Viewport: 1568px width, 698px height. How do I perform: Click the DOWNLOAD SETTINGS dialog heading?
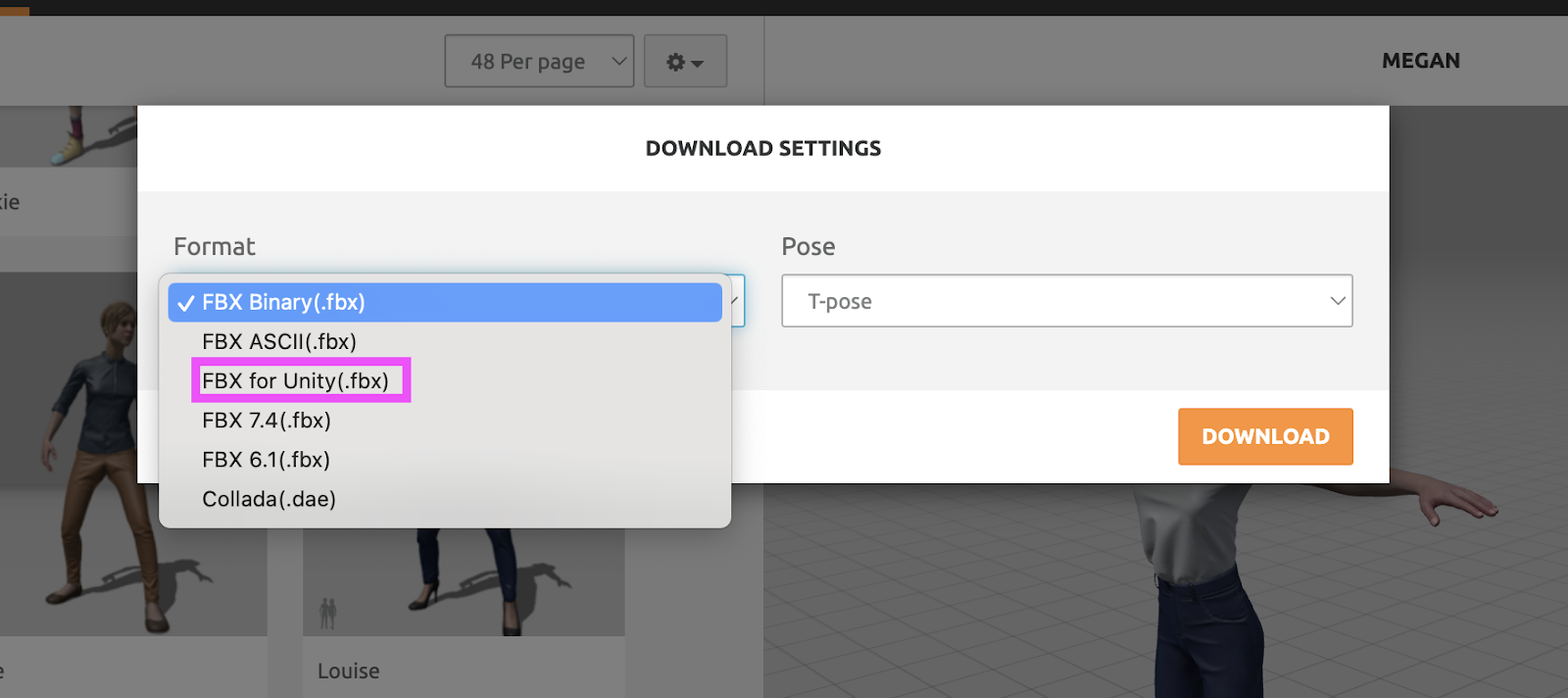[x=762, y=149]
